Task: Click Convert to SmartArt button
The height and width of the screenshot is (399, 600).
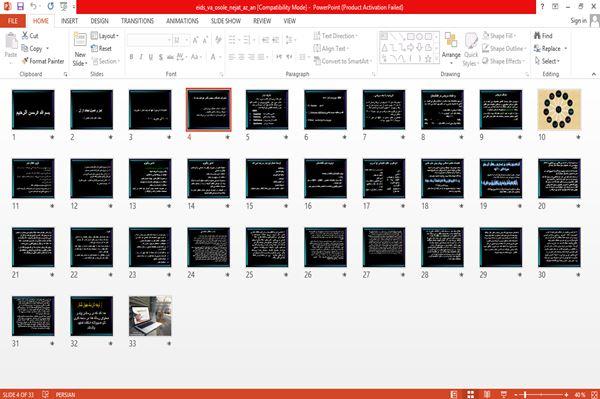Action: point(342,61)
